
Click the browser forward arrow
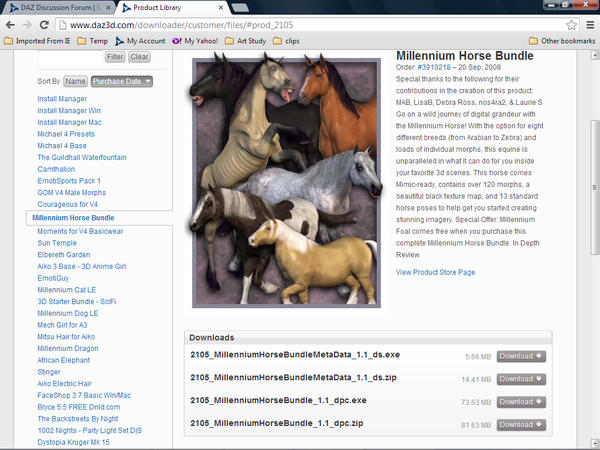tap(27, 25)
